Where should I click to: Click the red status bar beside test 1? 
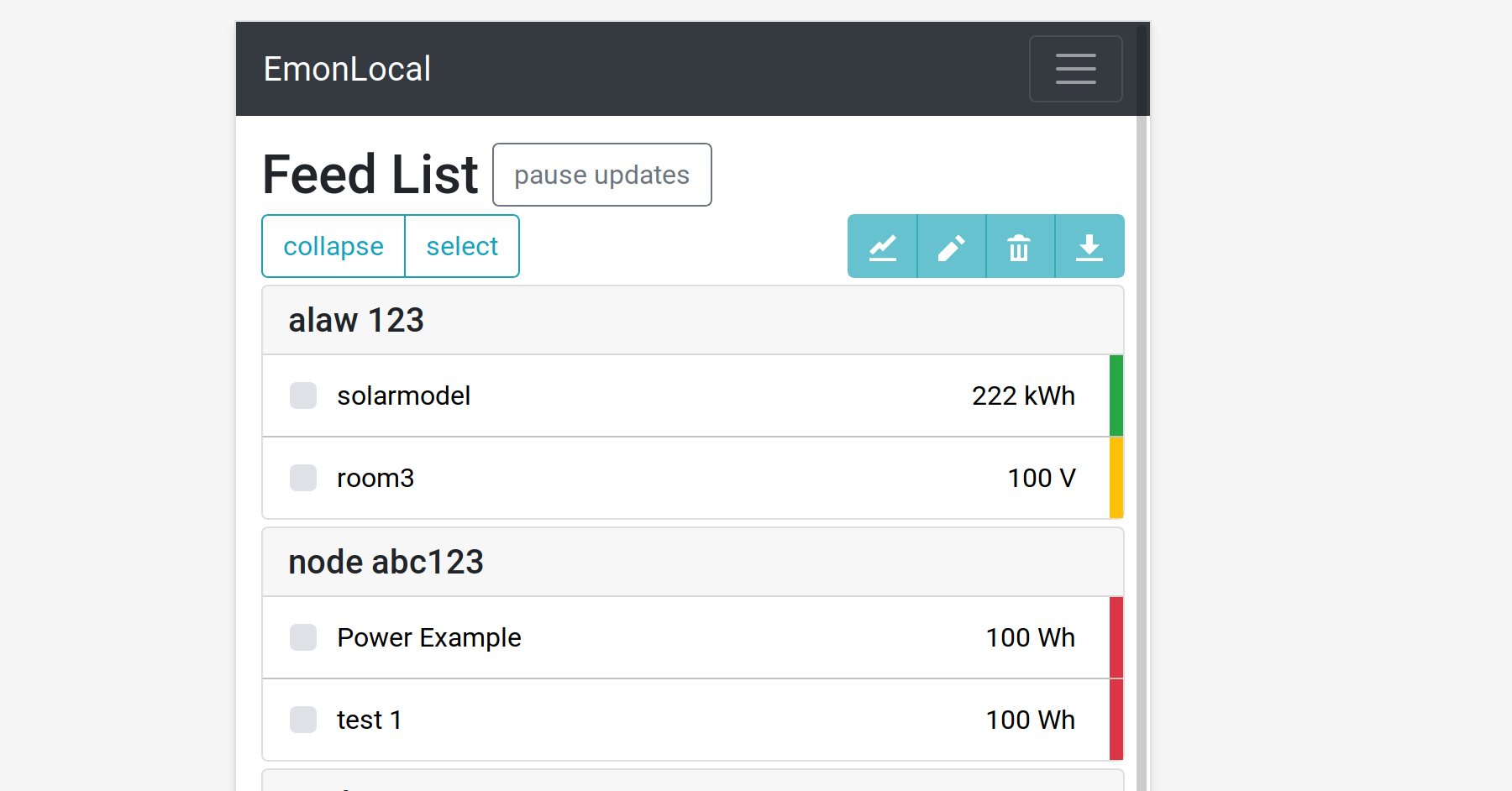[x=1116, y=719]
